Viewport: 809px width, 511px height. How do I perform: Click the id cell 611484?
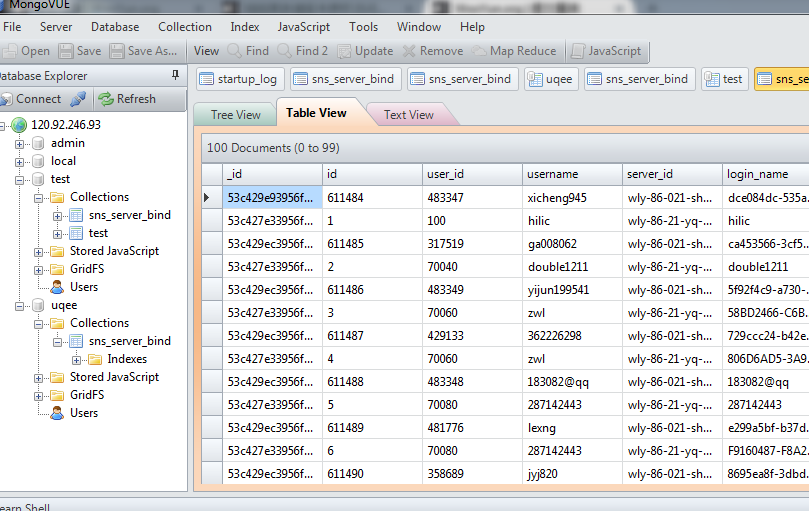click(373, 197)
